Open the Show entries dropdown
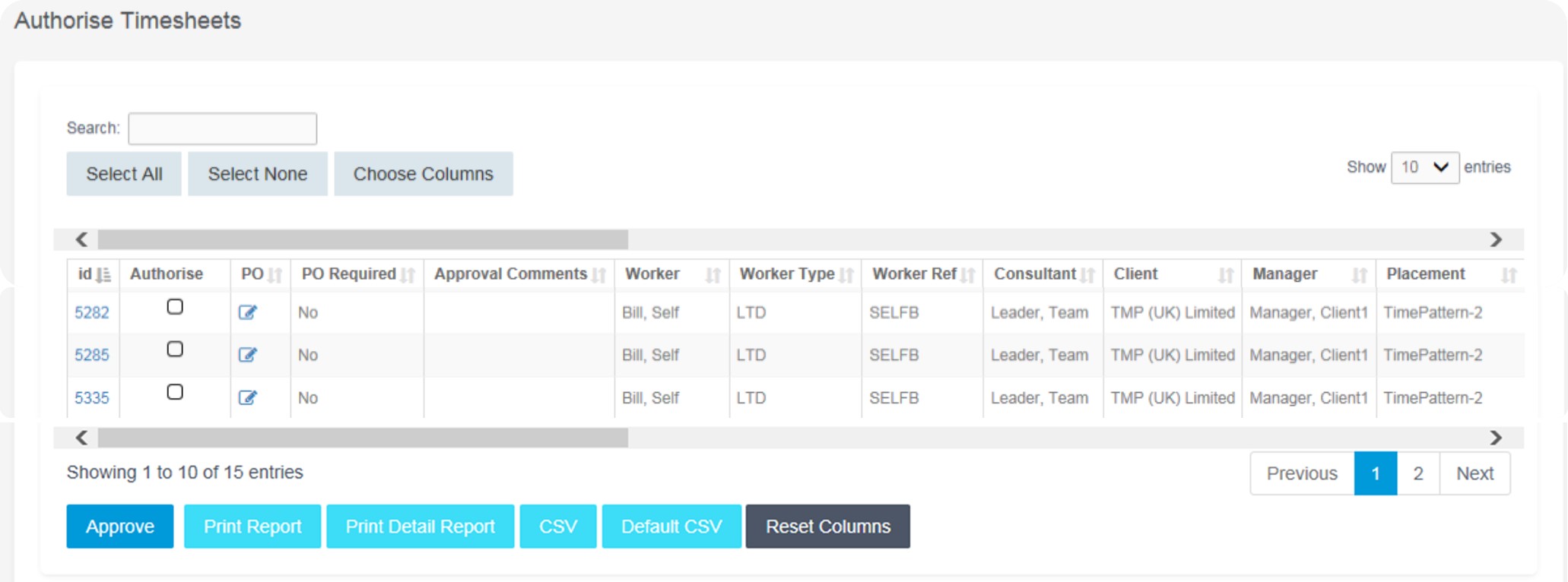The height and width of the screenshot is (582, 1568). click(x=1424, y=167)
